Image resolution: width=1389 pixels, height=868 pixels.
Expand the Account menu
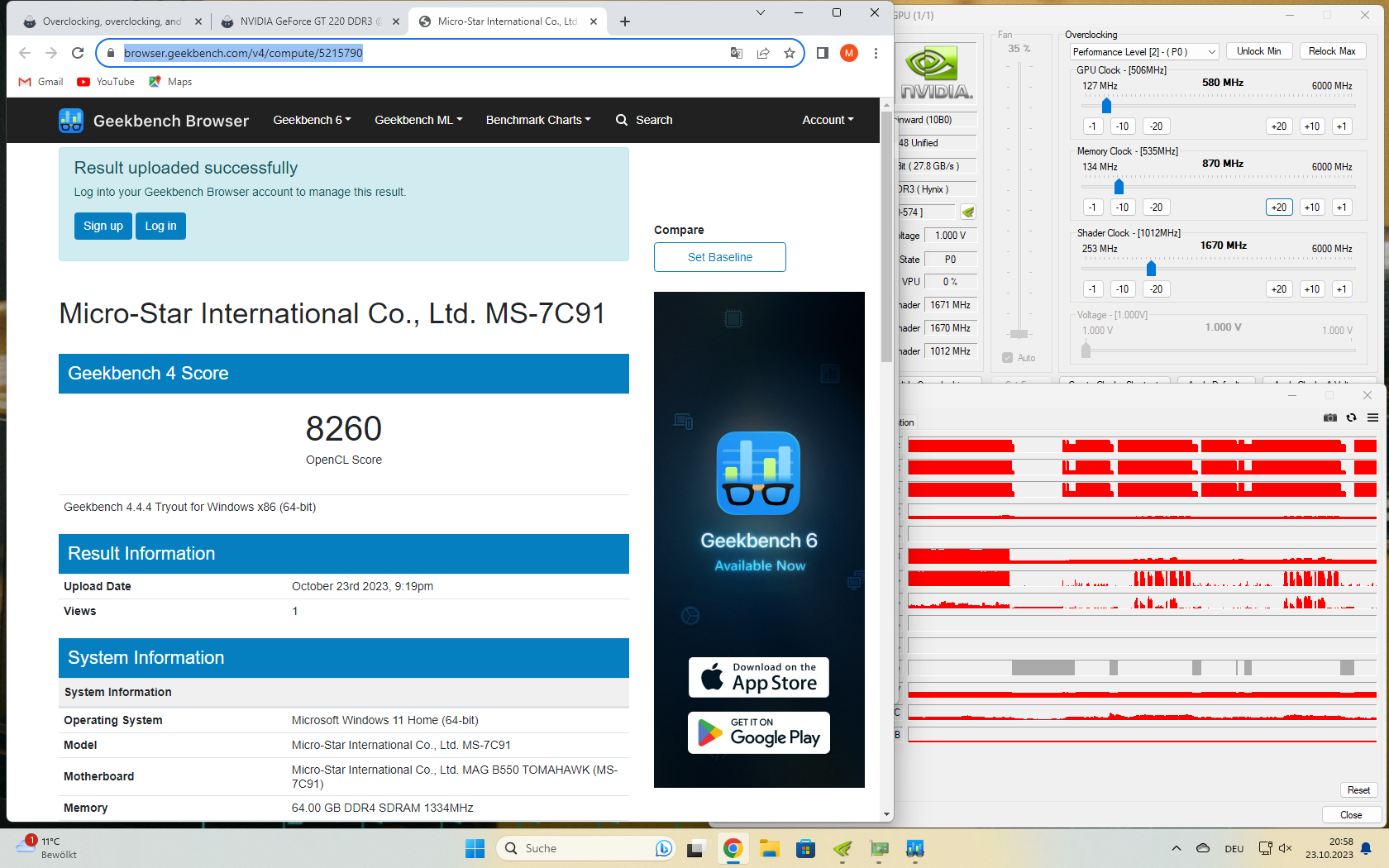pos(828,120)
